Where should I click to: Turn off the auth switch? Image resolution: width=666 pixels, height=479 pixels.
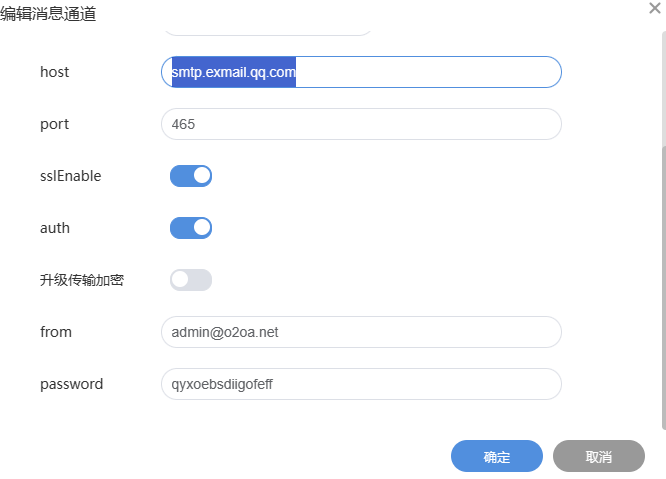click(191, 228)
